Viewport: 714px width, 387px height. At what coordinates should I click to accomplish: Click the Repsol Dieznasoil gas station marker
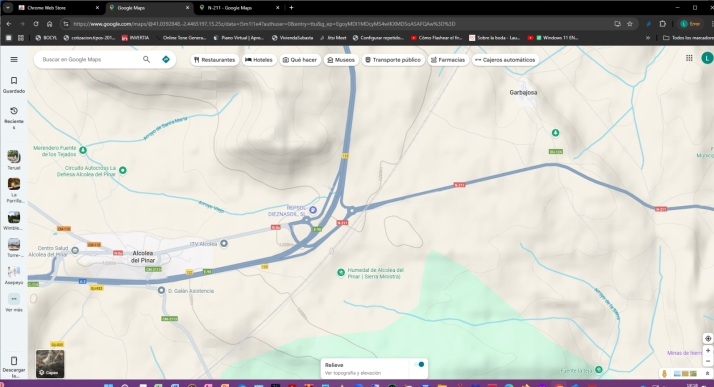coord(313,210)
